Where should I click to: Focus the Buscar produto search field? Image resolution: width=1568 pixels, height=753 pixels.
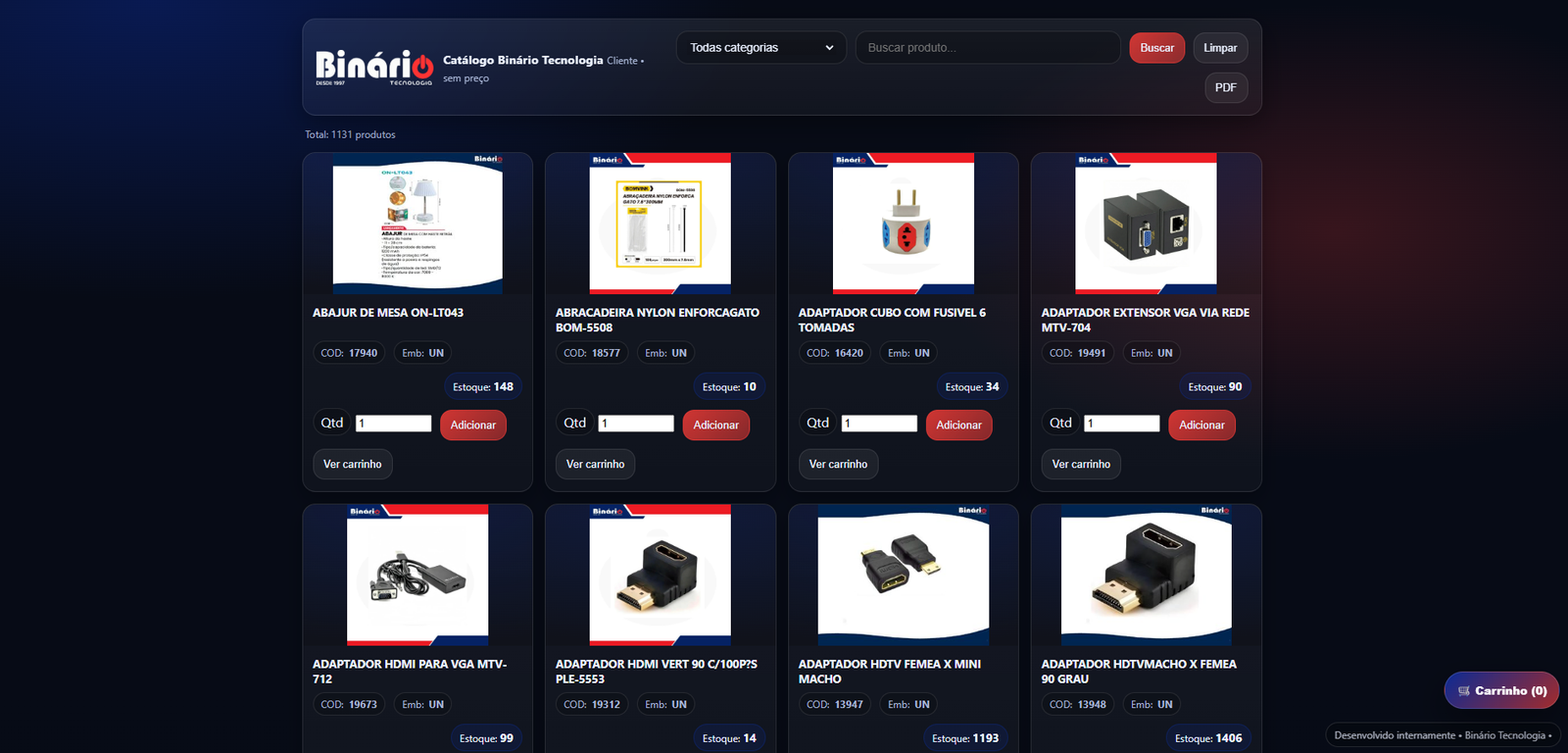[988, 47]
